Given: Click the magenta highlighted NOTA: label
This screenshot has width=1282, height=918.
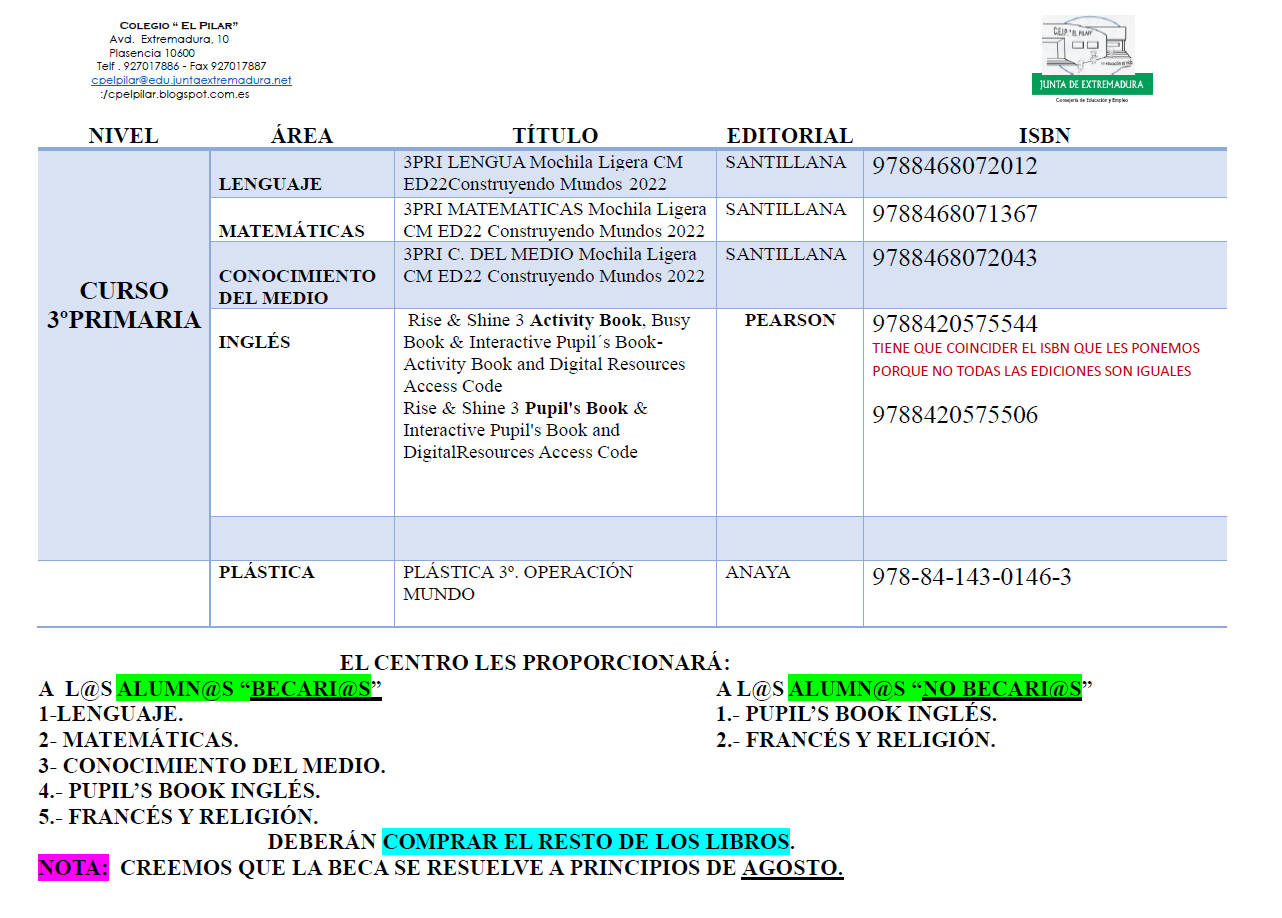Looking at the screenshot, I should click(74, 867).
